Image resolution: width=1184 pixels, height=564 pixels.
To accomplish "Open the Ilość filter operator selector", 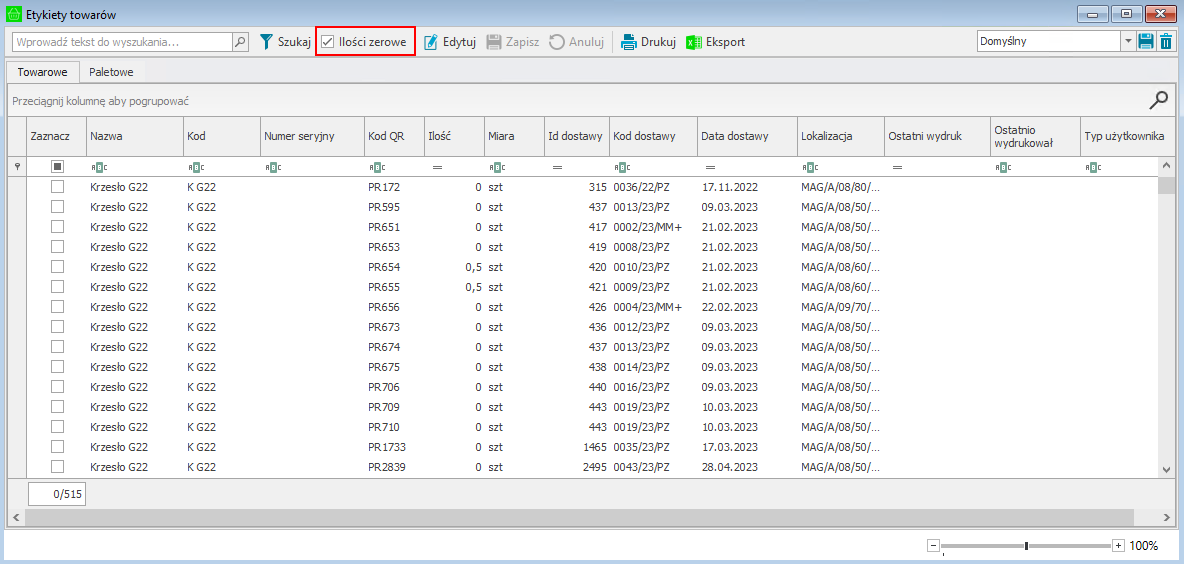I will pyautogui.click(x=437, y=167).
